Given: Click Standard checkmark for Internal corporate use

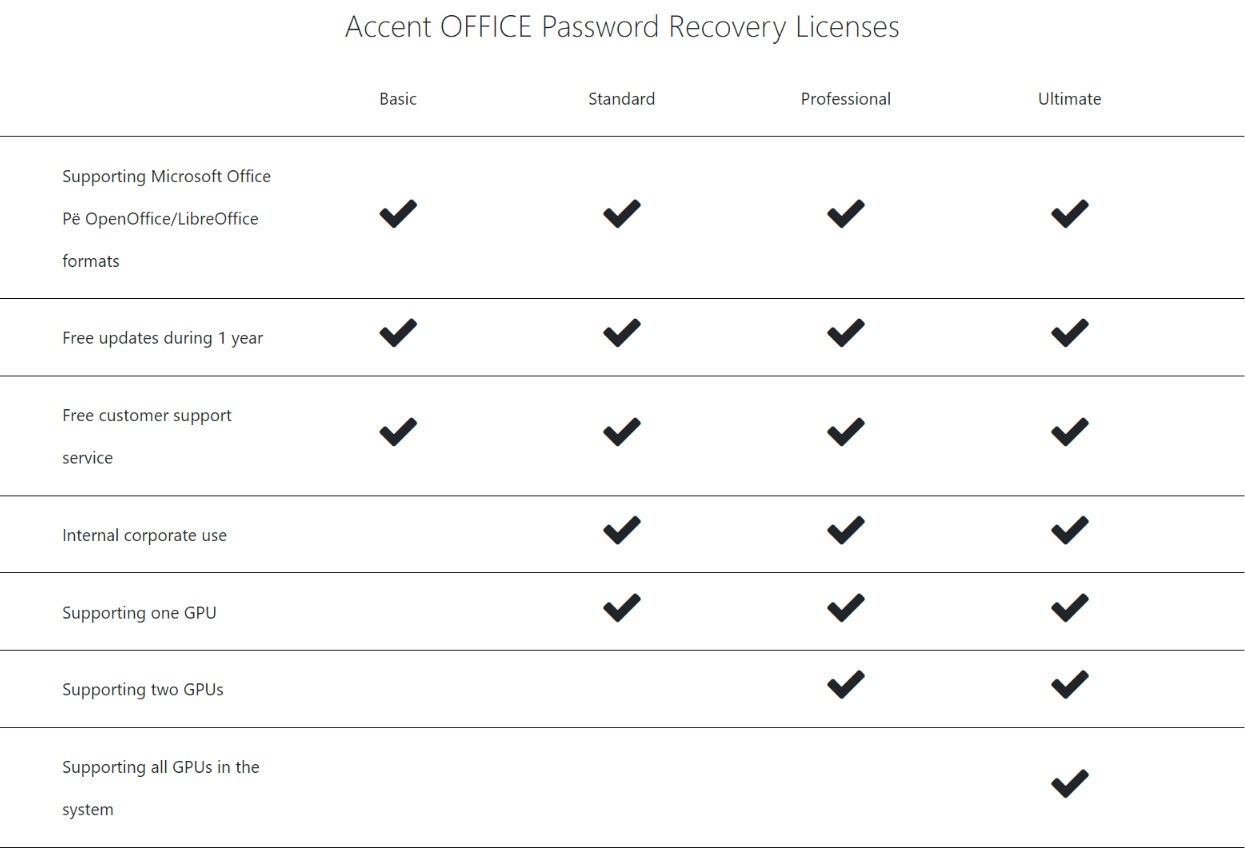Looking at the screenshot, I should (x=622, y=530).
